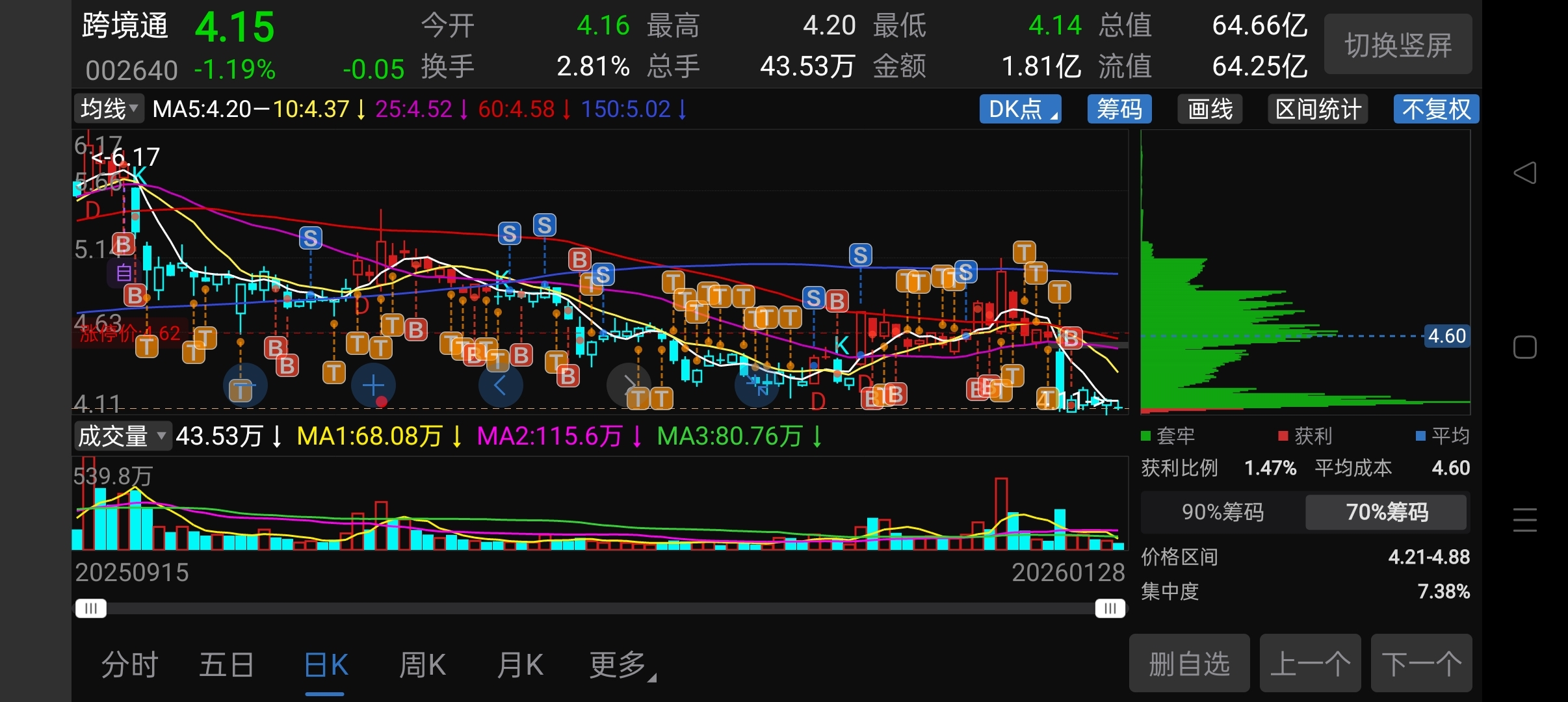Tap the Android recents menu icon
Viewport: 1568px width, 702px height.
[x=1525, y=520]
